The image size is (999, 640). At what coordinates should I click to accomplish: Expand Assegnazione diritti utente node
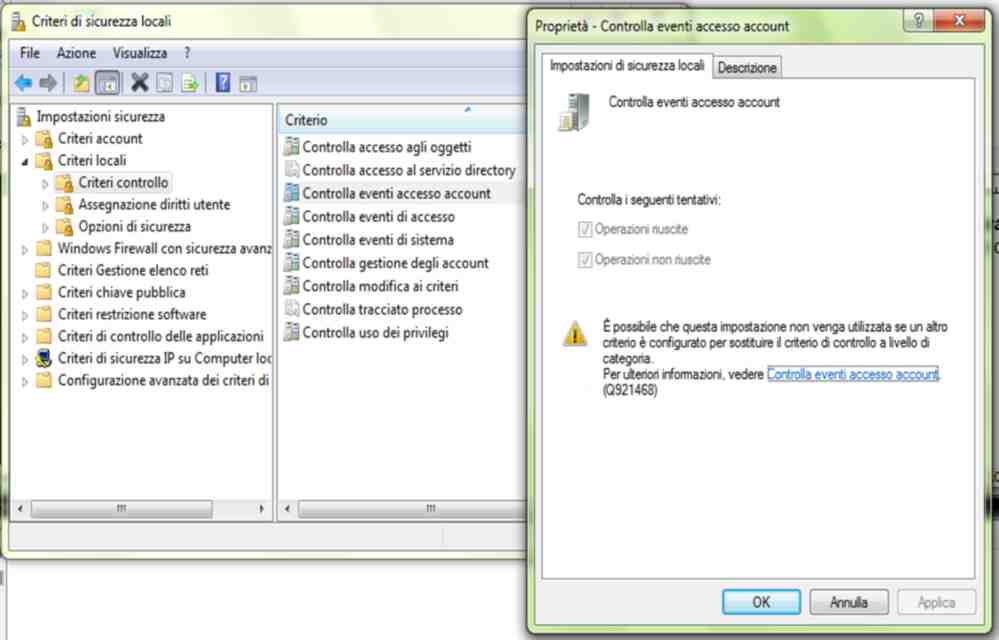click(x=45, y=205)
